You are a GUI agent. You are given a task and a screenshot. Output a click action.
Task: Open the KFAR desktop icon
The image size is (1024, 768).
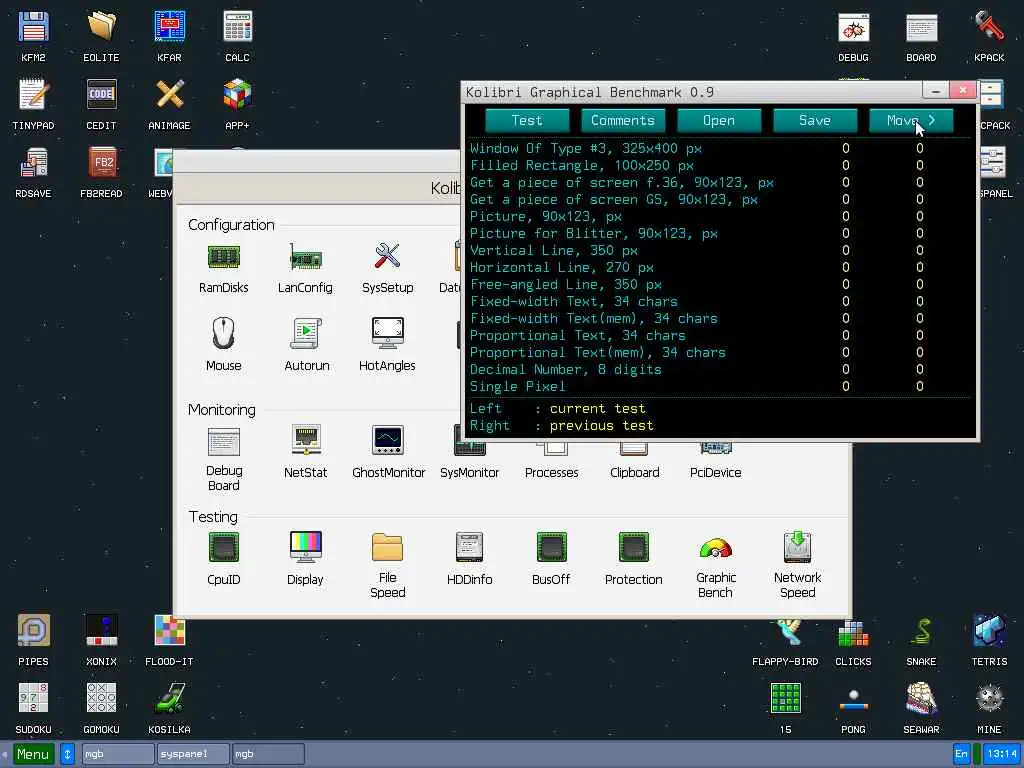tap(169, 28)
